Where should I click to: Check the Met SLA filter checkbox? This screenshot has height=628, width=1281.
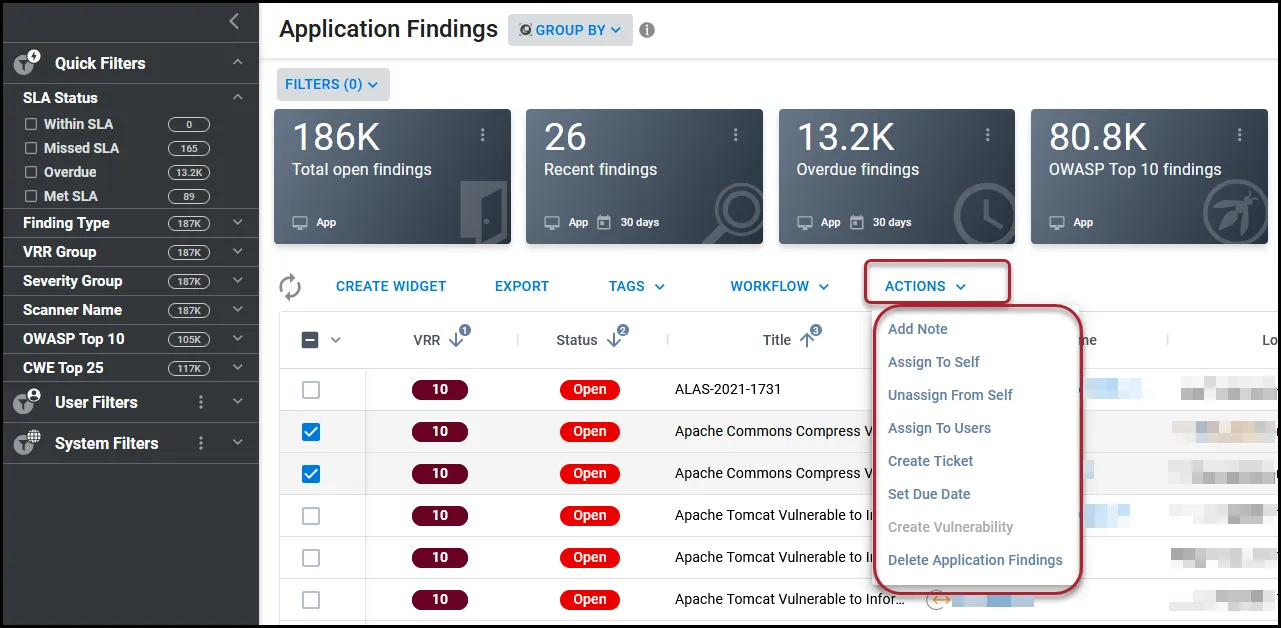pyautogui.click(x=31, y=196)
